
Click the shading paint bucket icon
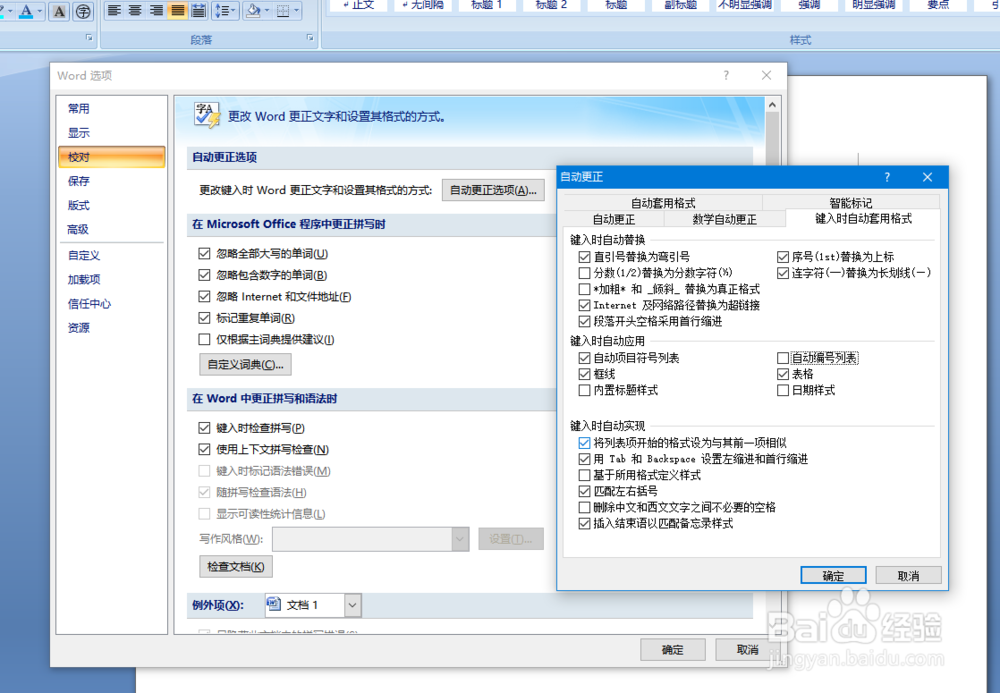coord(253,10)
